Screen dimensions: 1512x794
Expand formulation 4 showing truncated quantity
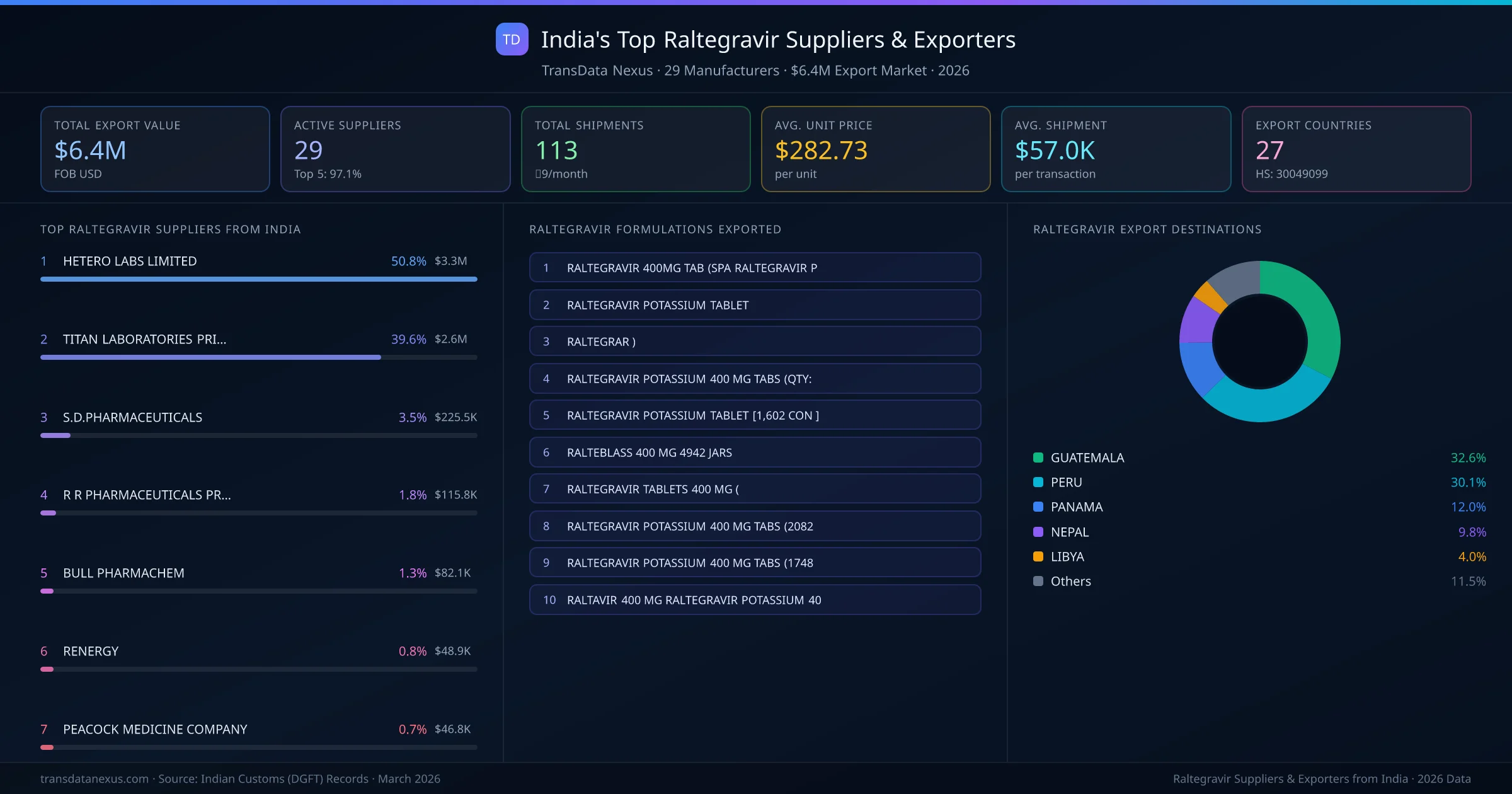(x=755, y=378)
